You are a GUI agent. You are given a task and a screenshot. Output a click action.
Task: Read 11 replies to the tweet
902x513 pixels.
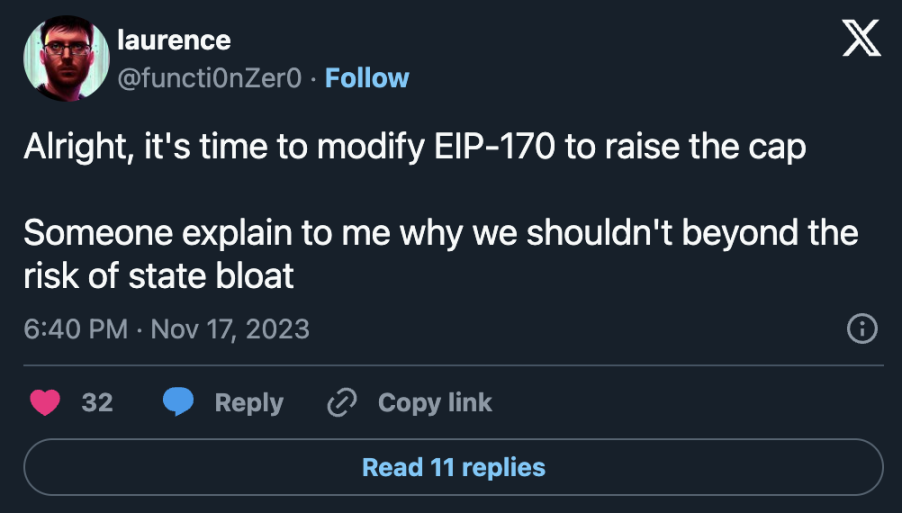click(453, 467)
